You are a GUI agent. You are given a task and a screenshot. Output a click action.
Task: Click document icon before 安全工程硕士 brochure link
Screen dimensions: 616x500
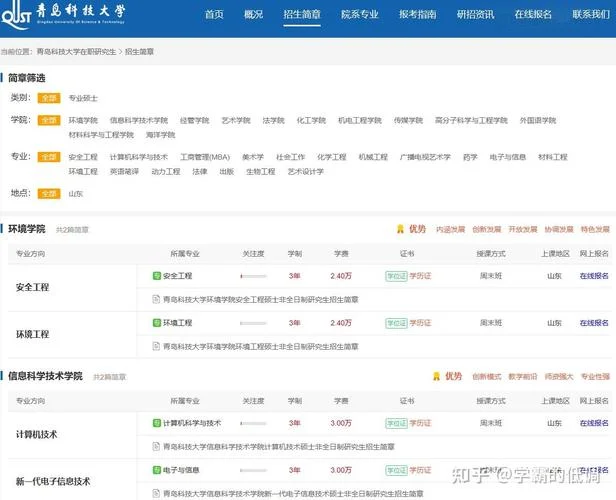156,299
